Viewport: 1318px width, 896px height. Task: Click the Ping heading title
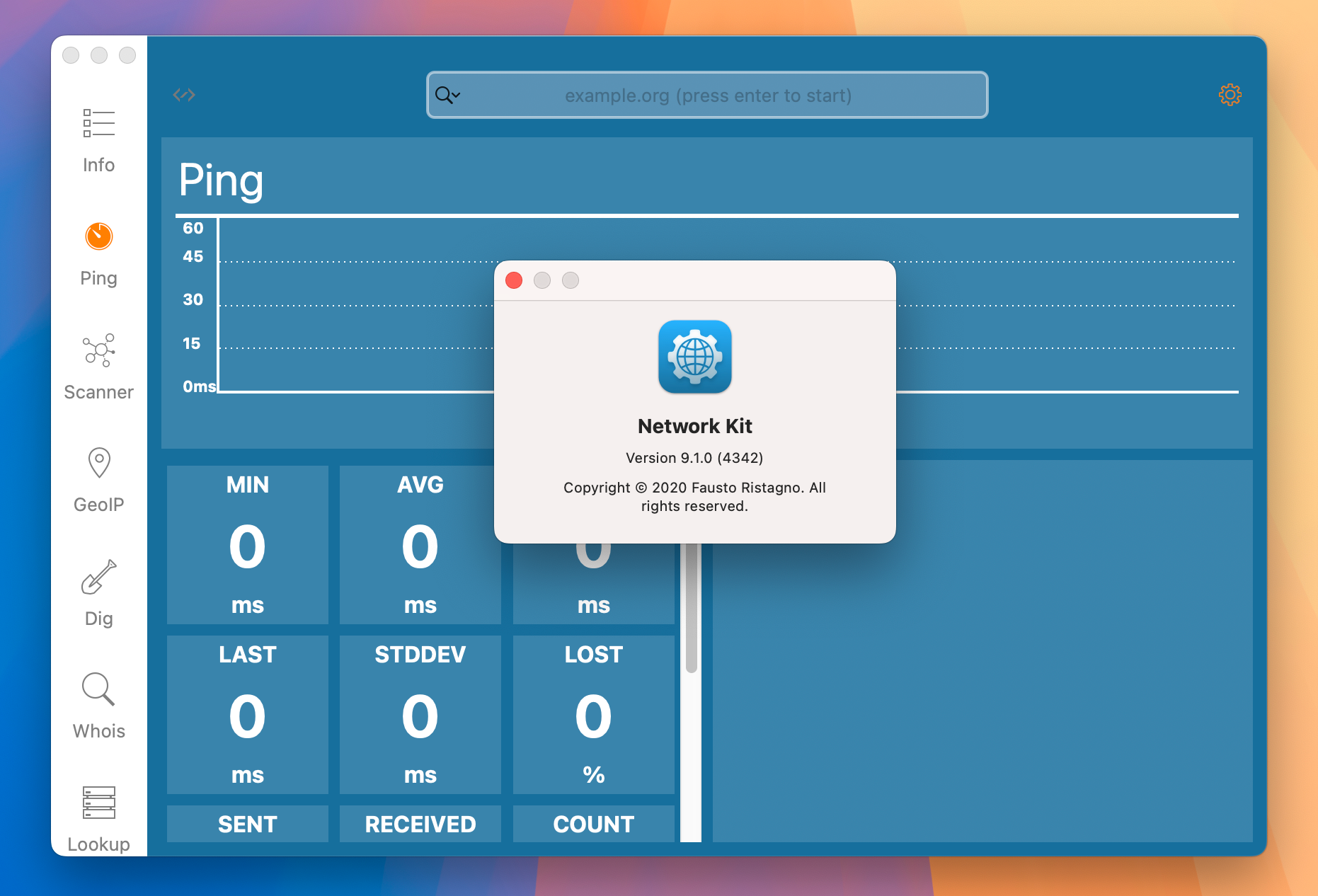click(x=221, y=180)
